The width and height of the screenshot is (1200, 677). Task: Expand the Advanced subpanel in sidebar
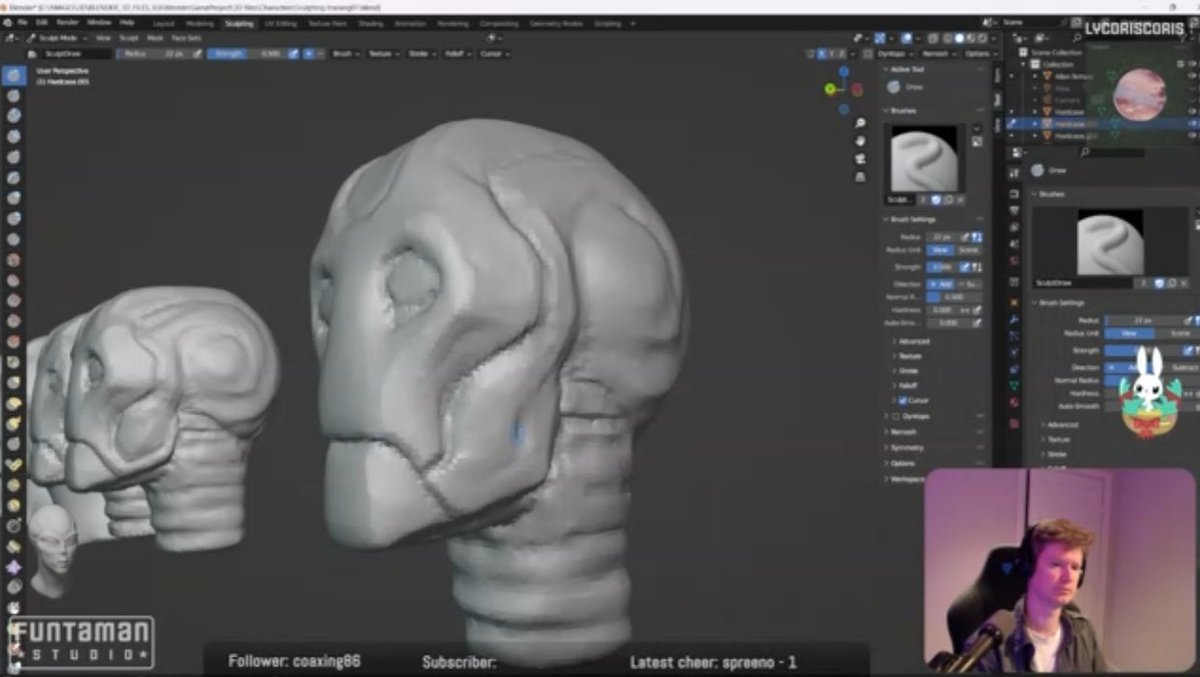914,341
